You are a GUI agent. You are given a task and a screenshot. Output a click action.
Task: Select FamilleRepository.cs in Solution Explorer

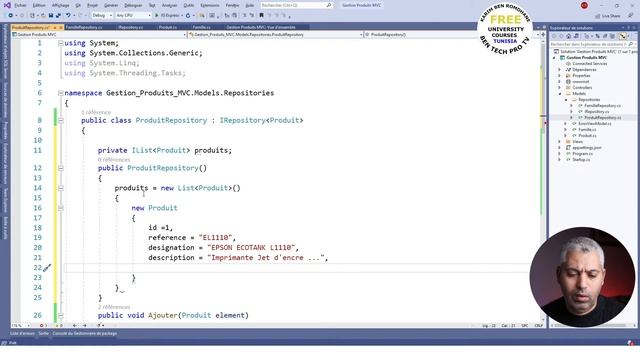tap(602, 106)
